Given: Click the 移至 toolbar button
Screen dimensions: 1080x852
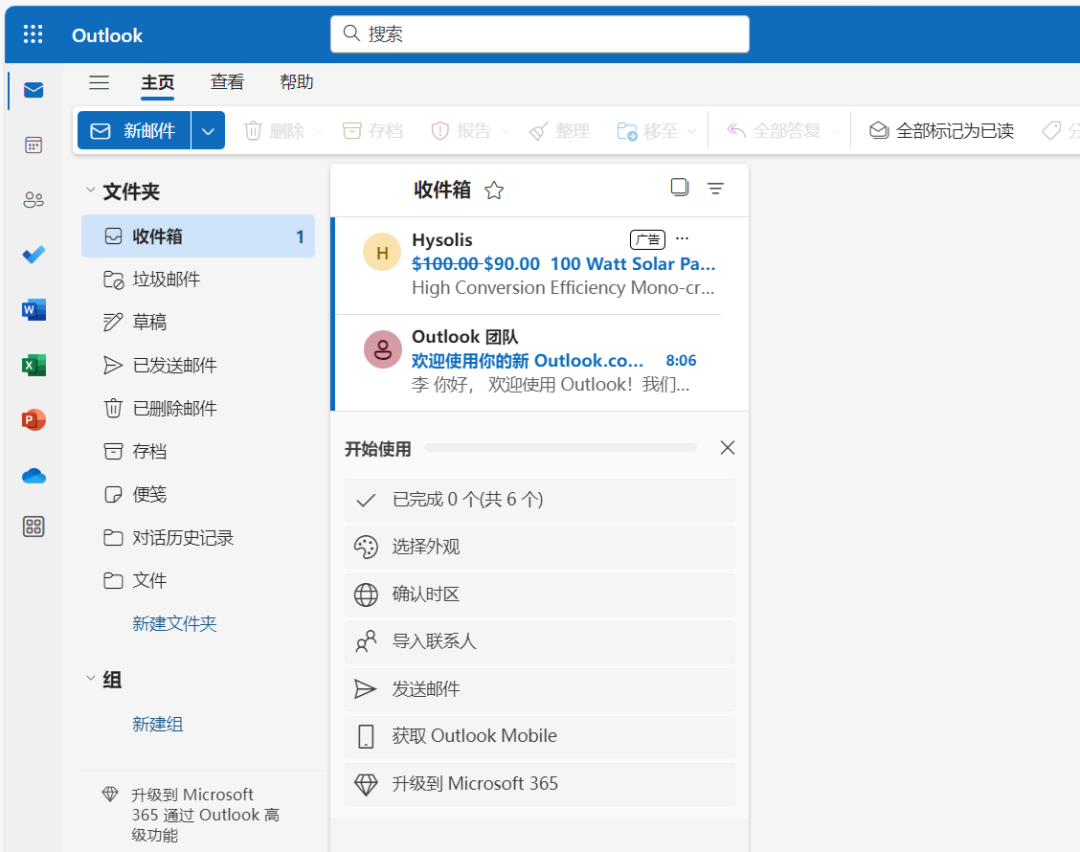Looking at the screenshot, I should point(647,131).
